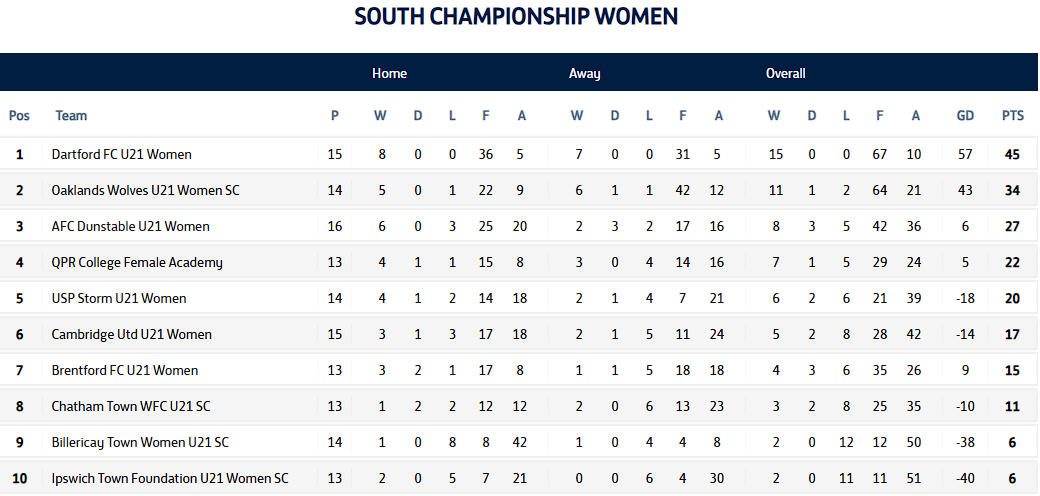Image resolution: width=1040 pixels, height=496 pixels.
Task: Sort by the Pos column header
Action: tap(19, 116)
